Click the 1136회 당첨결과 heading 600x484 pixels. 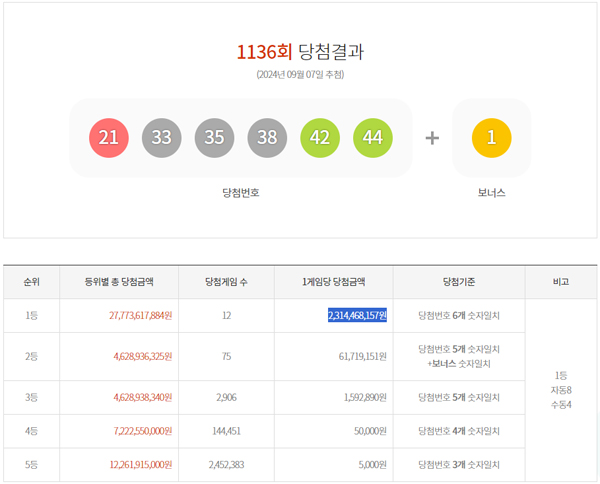click(300, 52)
